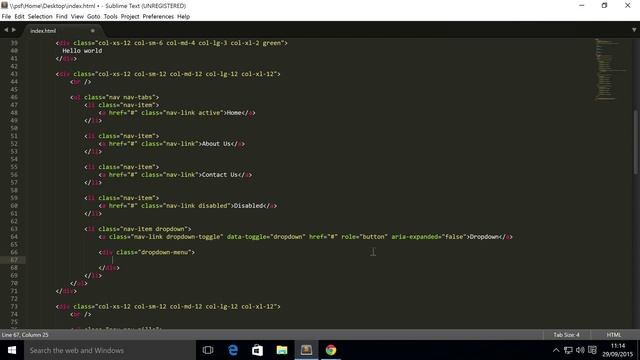Screen dimensions: 640x360
Task: Click the Line 67, Column 25 status text
Action: (25, 335)
